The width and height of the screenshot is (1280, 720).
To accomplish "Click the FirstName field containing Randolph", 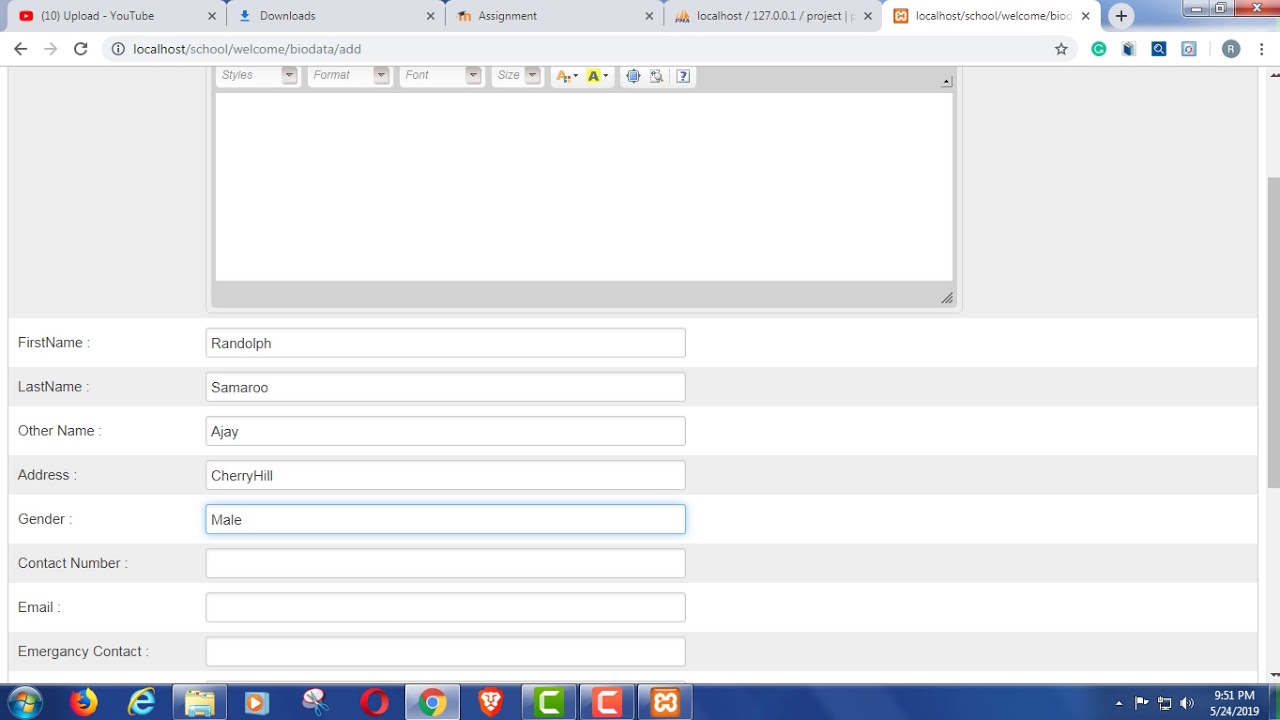I will coord(446,343).
